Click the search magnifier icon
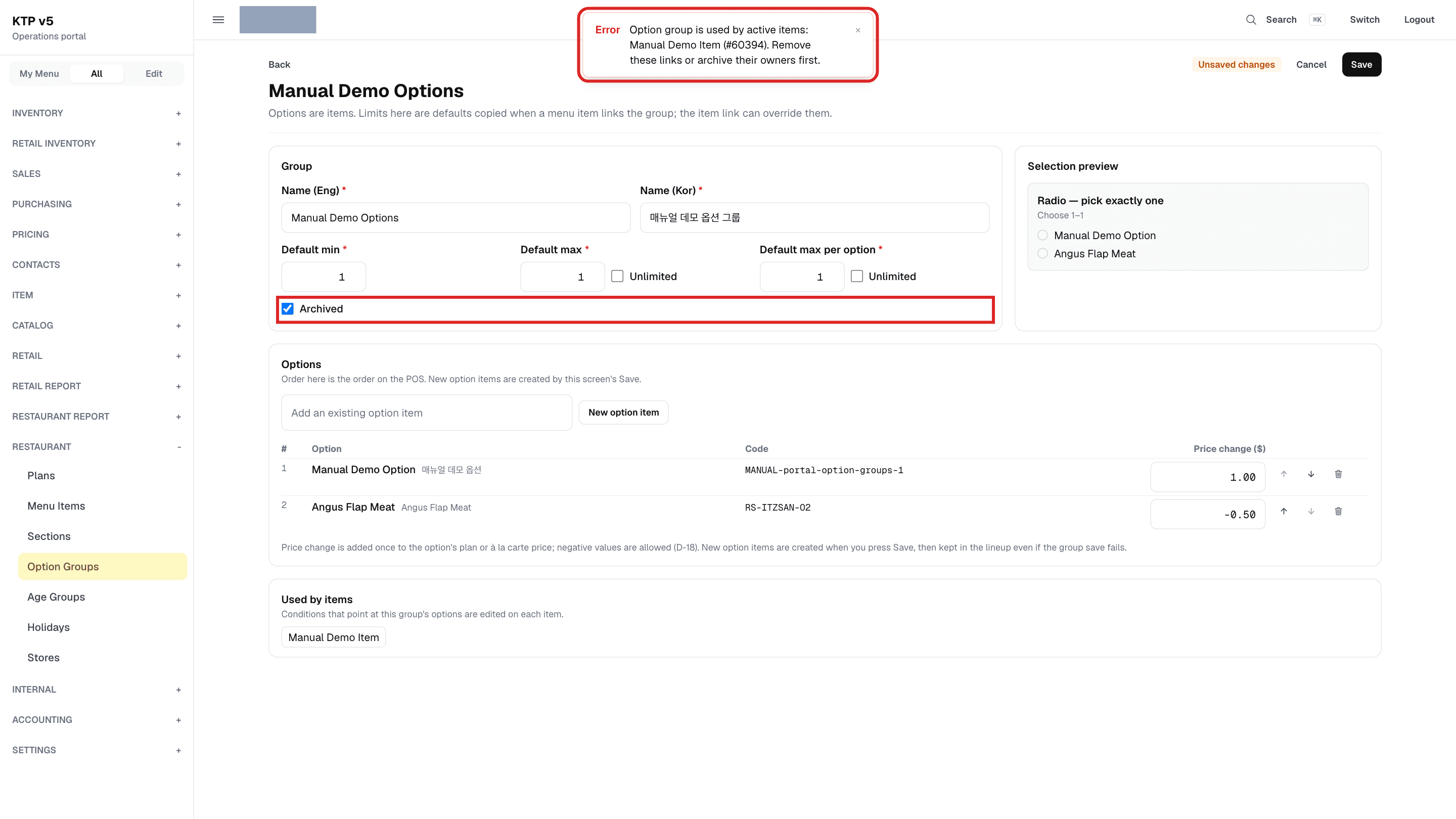1456x819 pixels. coord(1251,20)
